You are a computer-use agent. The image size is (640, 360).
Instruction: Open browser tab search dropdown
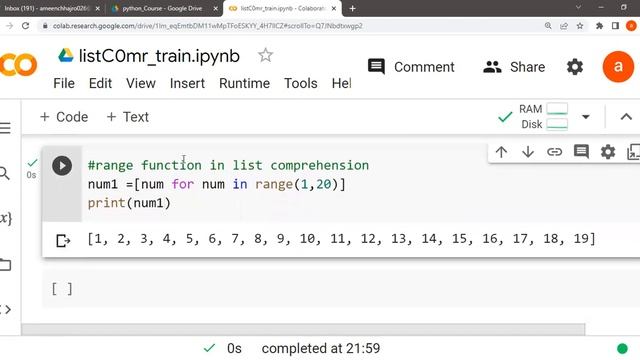coord(578,7)
